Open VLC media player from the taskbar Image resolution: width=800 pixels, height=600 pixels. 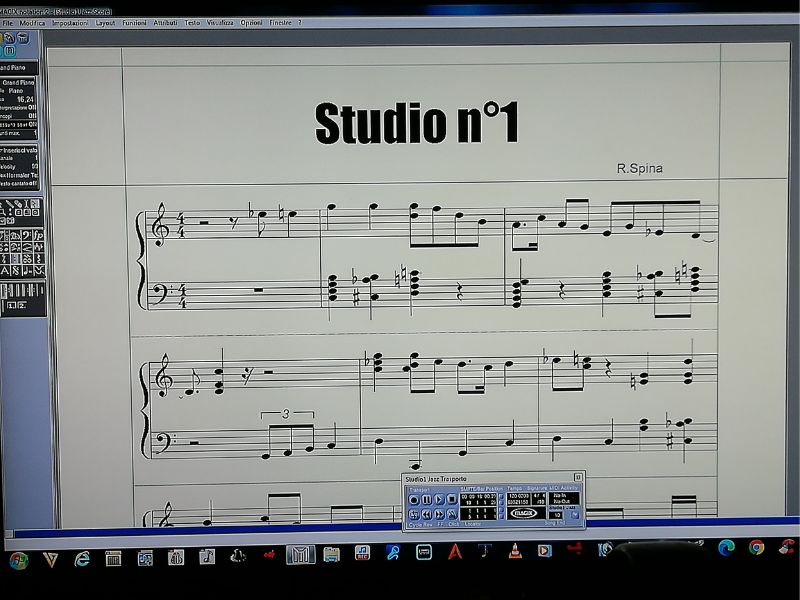(x=514, y=551)
